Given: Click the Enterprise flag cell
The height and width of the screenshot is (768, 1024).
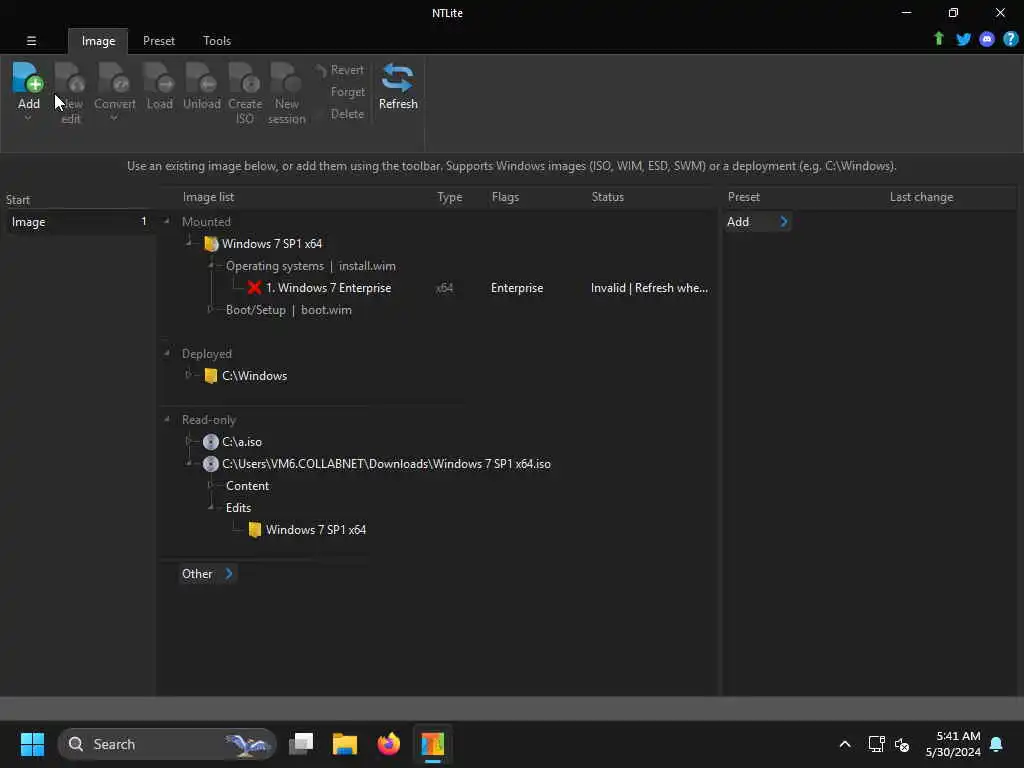Looking at the screenshot, I should 517,287.
